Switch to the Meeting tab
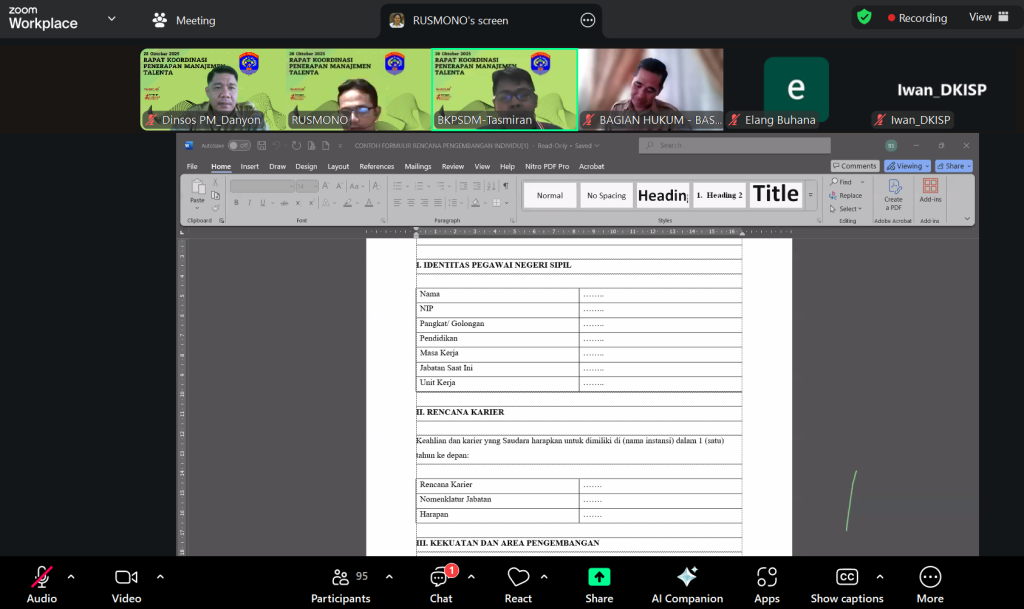Image resolution: width=1024 pixels, height=609 pixels. click(x=184, y=20)
